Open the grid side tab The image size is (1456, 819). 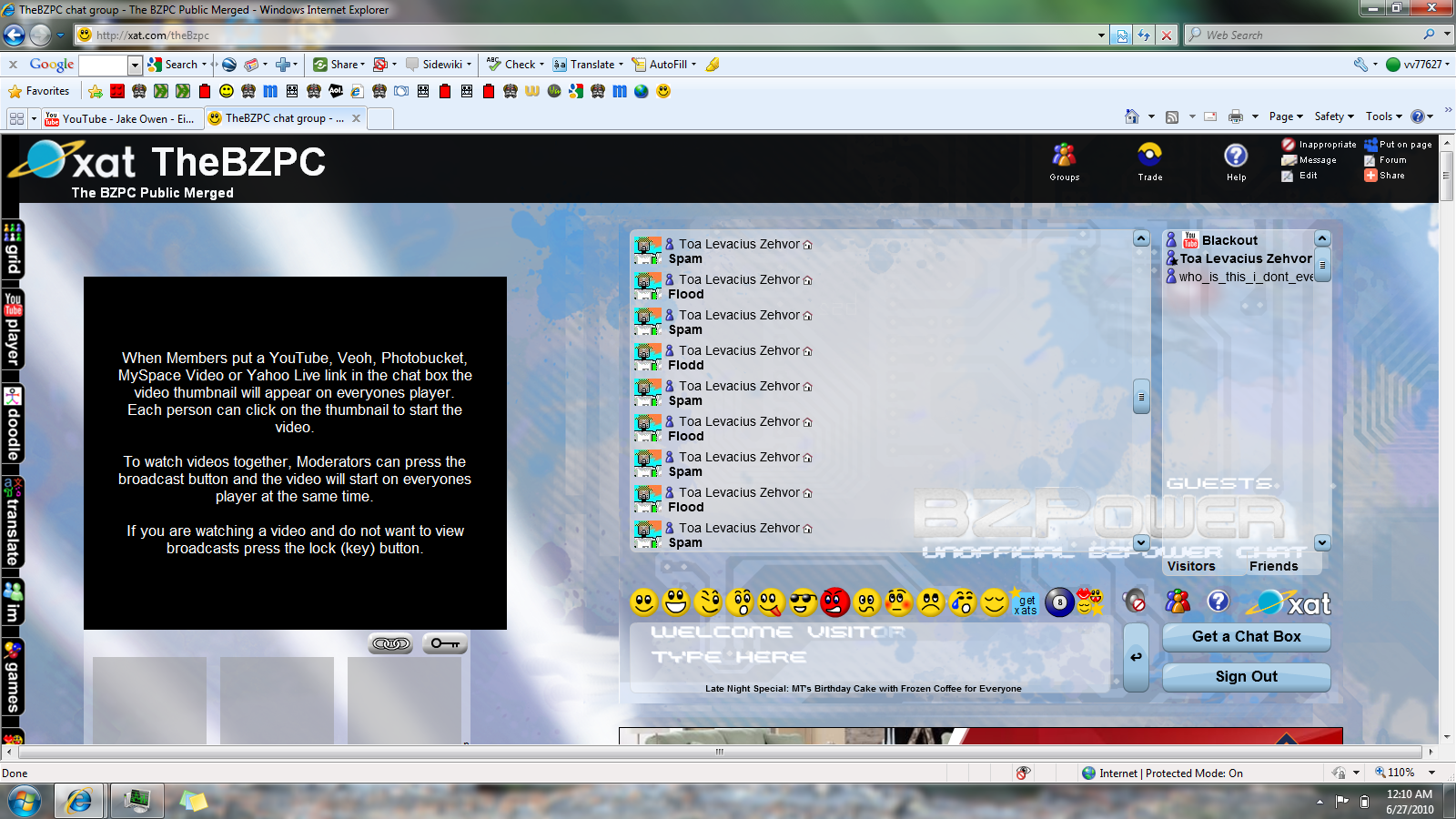[13, 249]
